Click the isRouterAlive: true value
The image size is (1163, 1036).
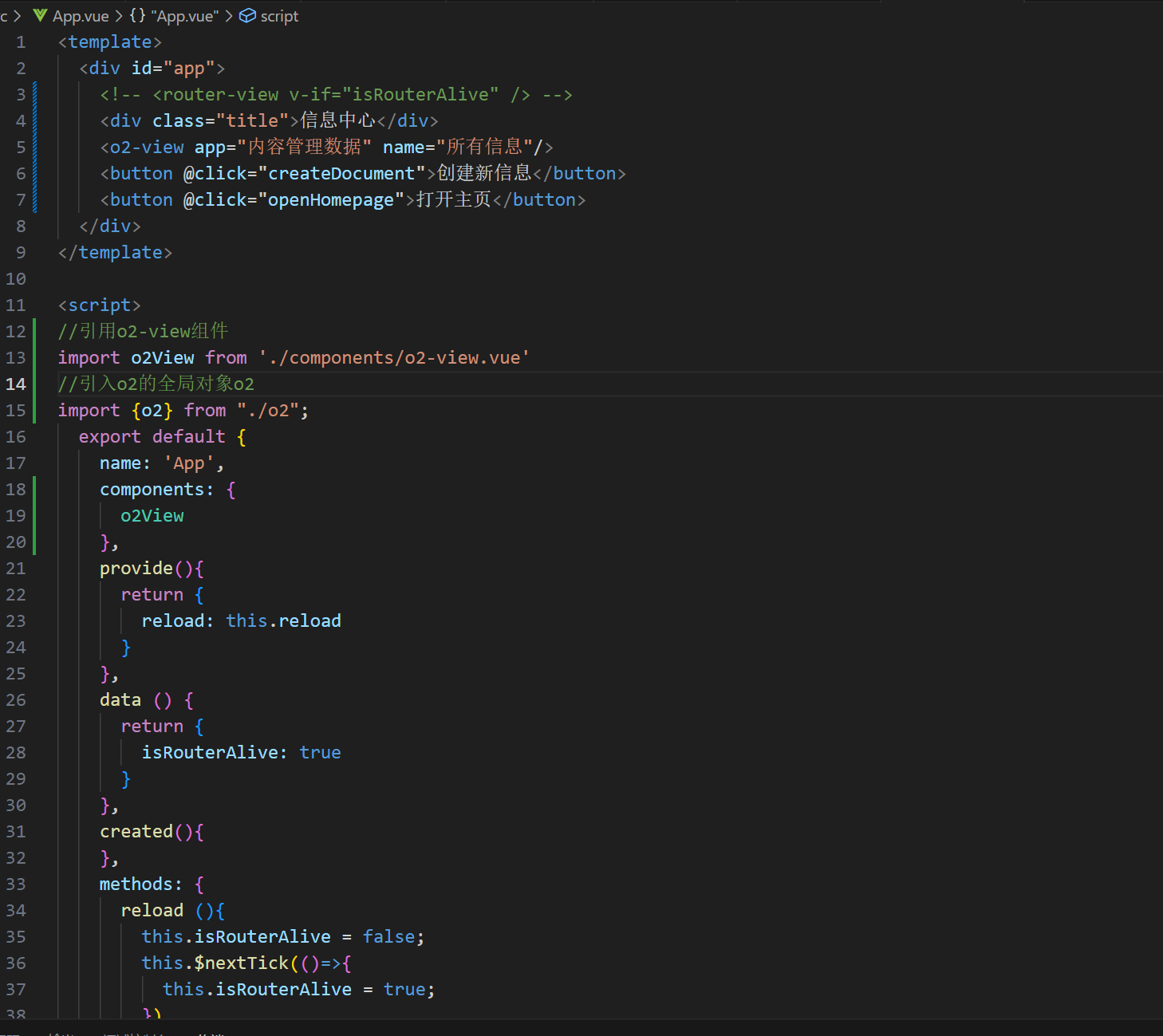coord(320,753)
